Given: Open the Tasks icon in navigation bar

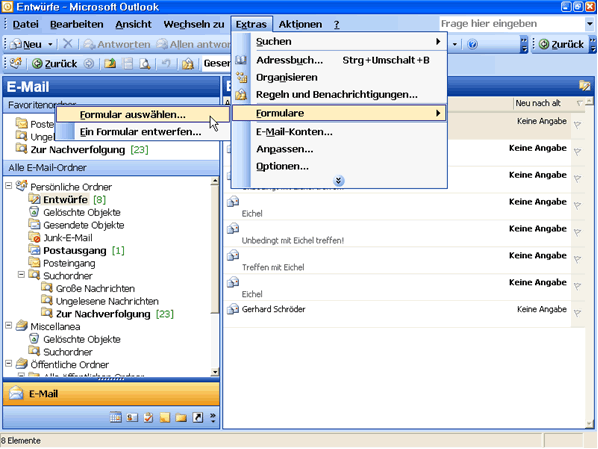Looking at the screenshot, I should click(x=148, y=418).
